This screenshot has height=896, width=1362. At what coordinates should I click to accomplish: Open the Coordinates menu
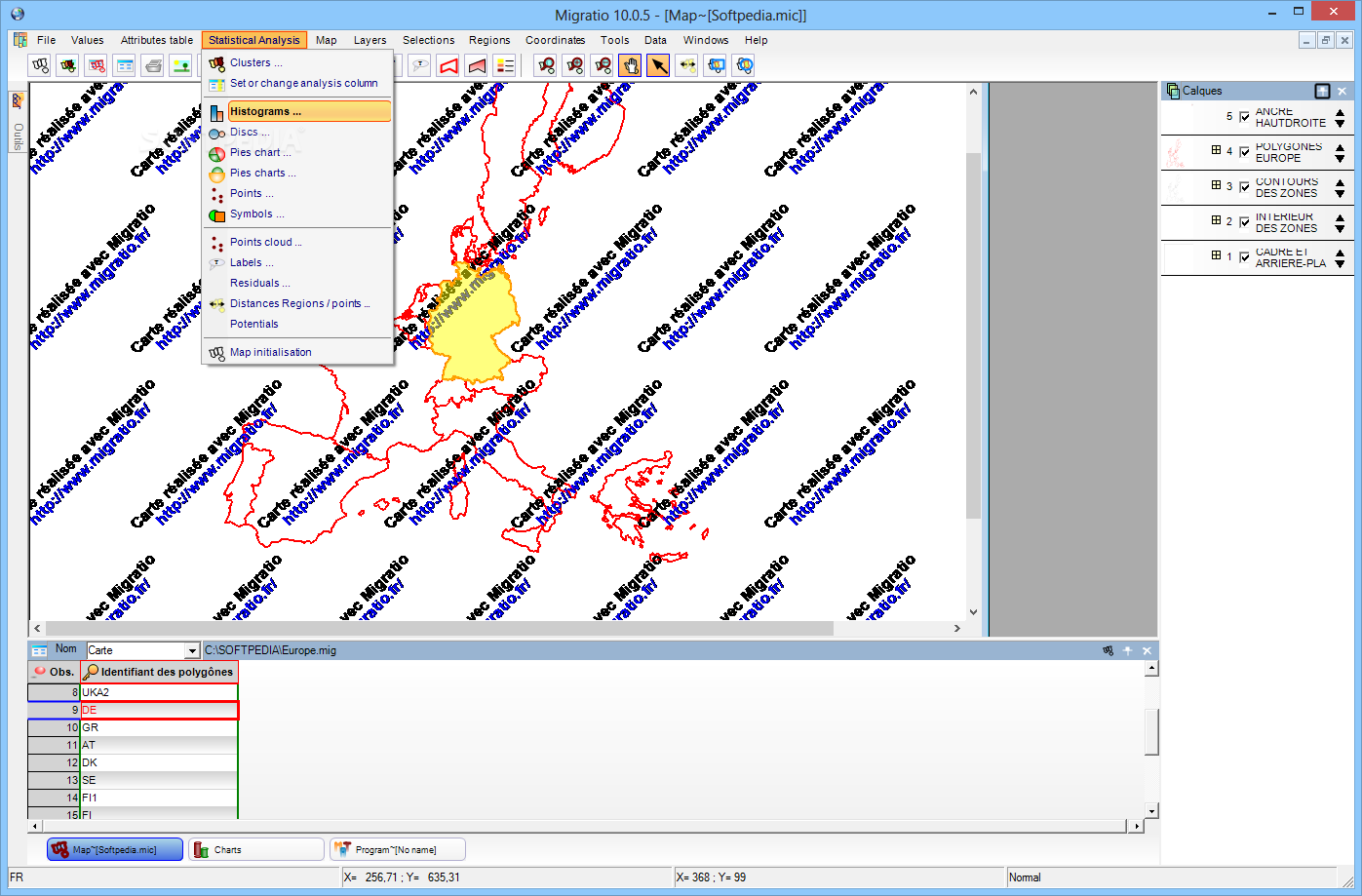pyautogui.click(x=555, y=40)
